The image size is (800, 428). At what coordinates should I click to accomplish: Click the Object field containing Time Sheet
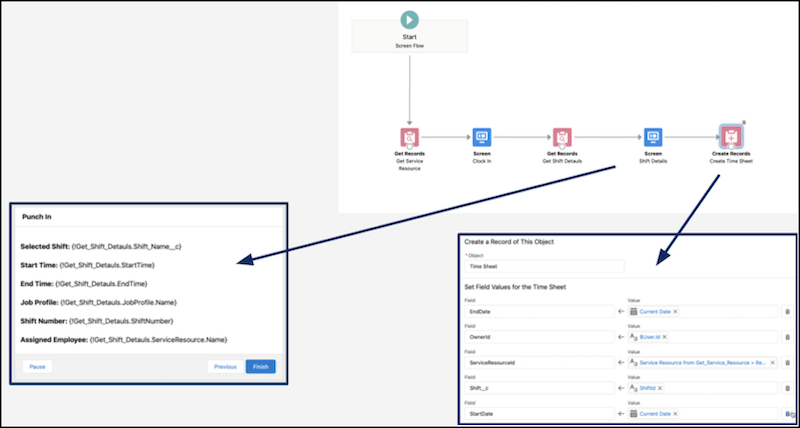pos(545,267)
